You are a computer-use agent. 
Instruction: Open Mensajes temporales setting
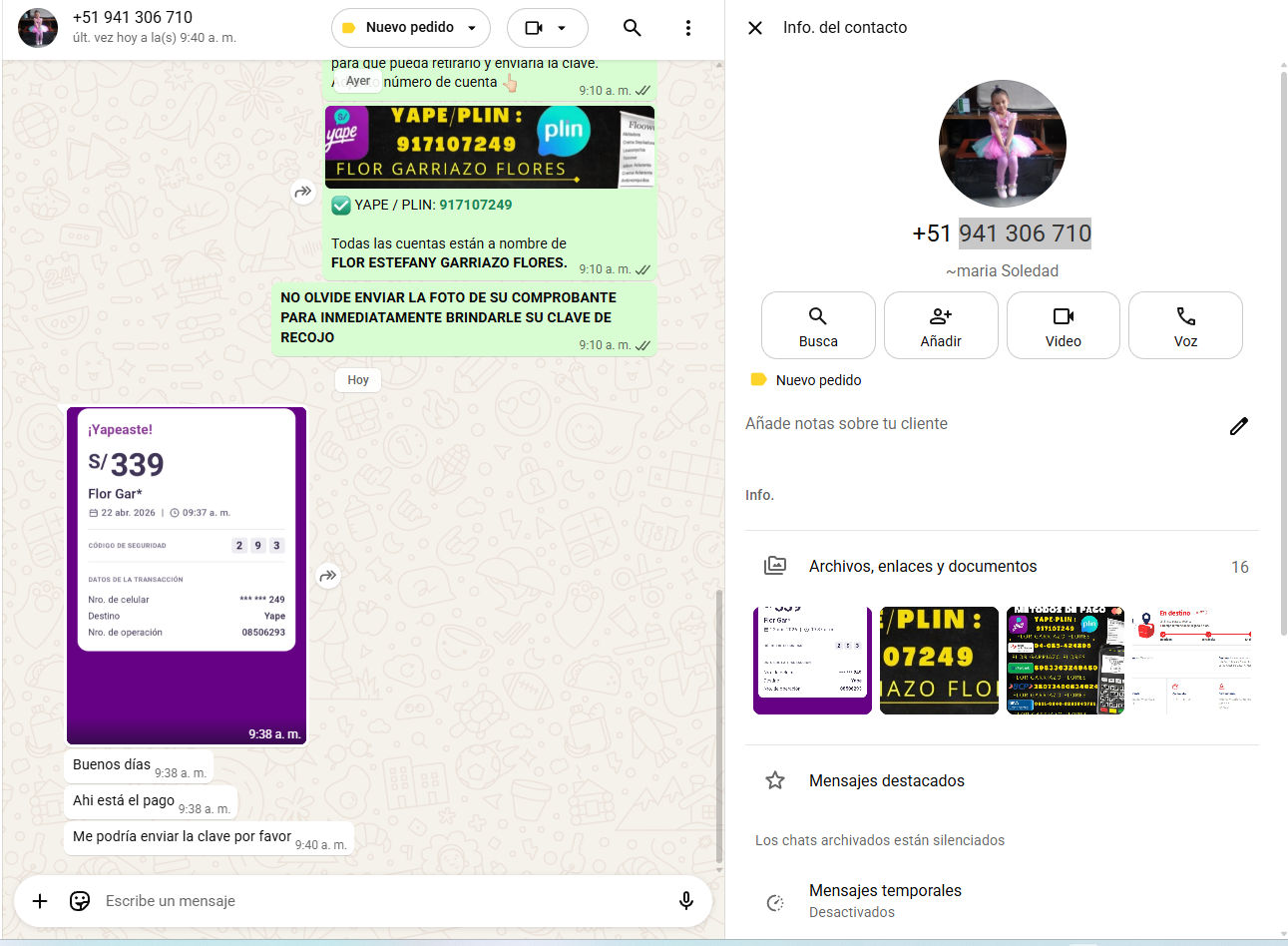(x=885, y=900)
